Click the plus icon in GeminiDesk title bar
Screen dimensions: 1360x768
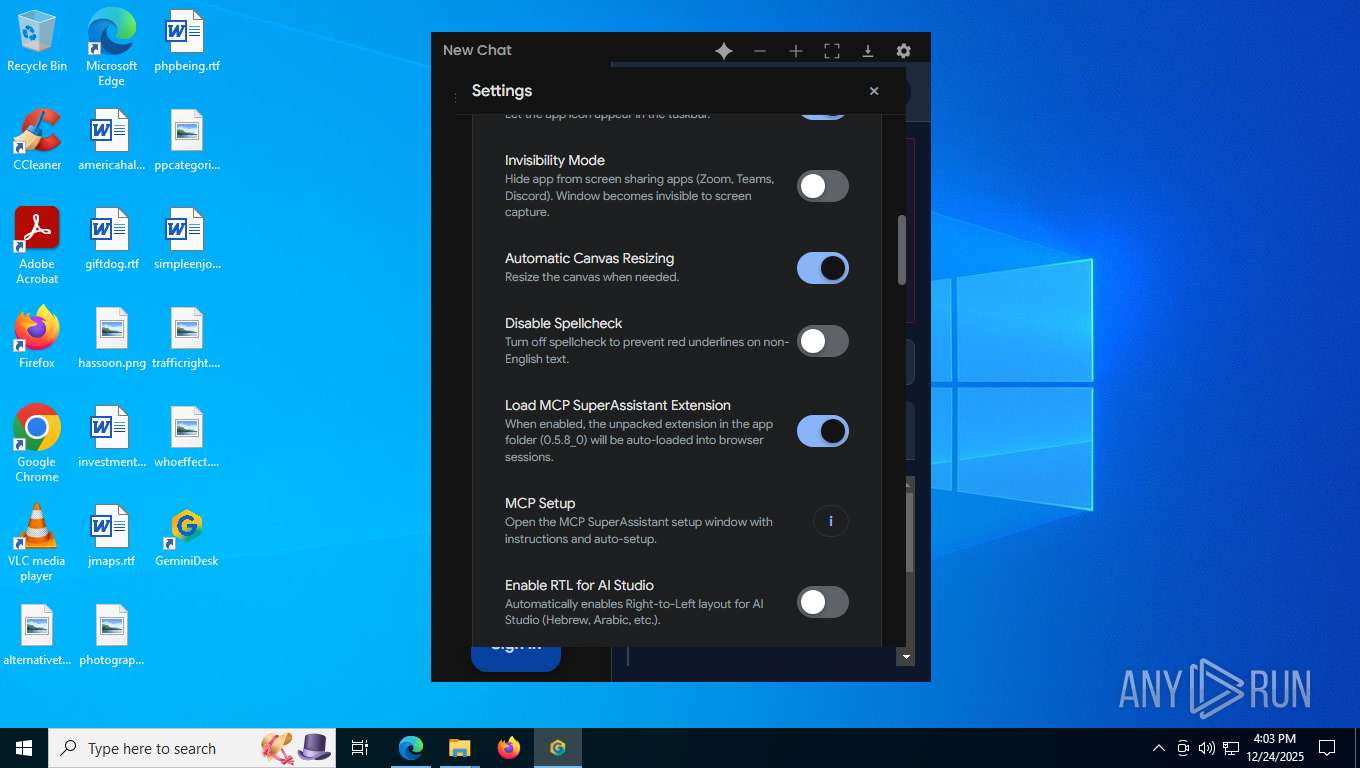tap(796, 51)
